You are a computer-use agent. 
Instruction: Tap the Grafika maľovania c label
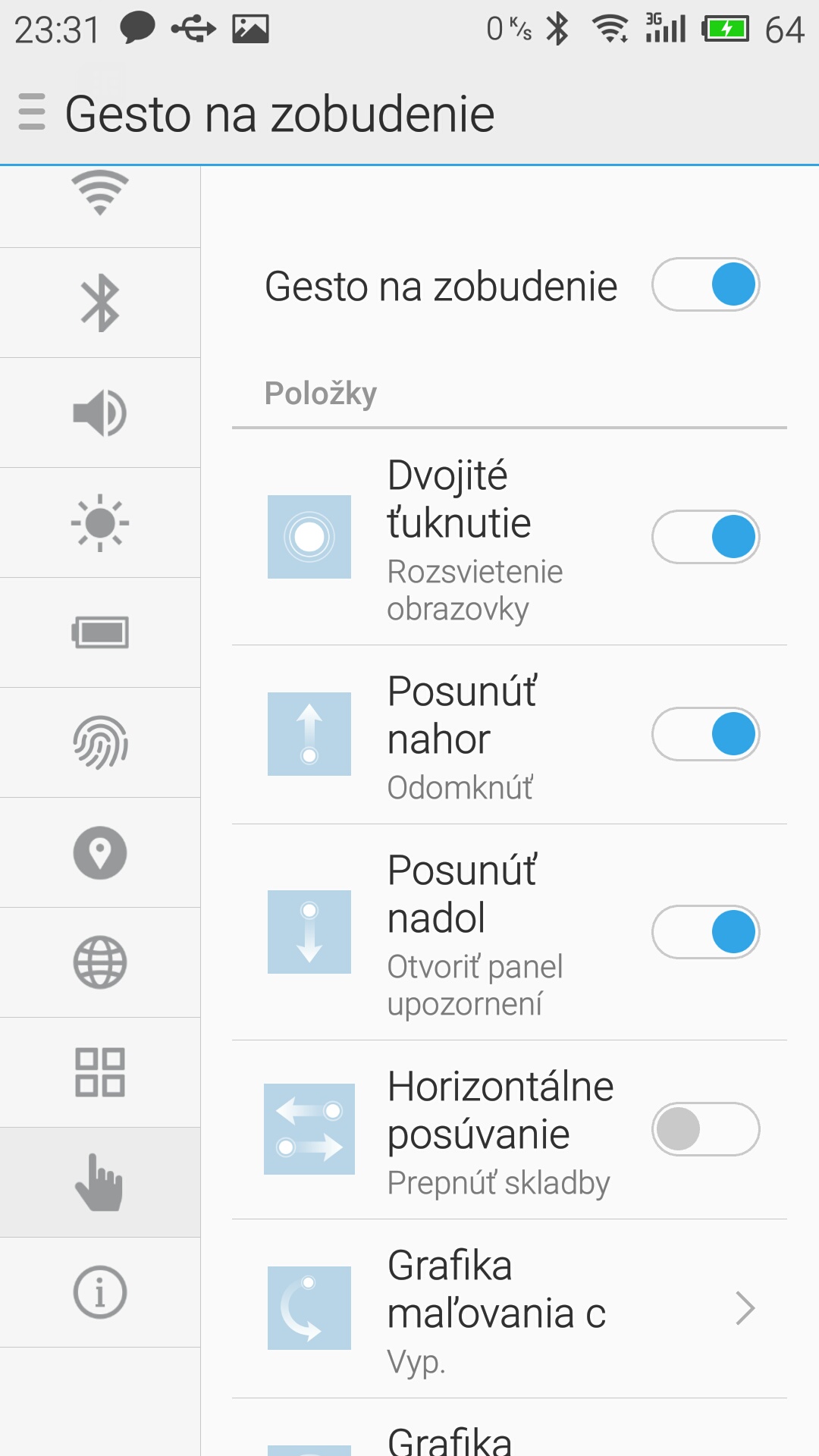496,1289
